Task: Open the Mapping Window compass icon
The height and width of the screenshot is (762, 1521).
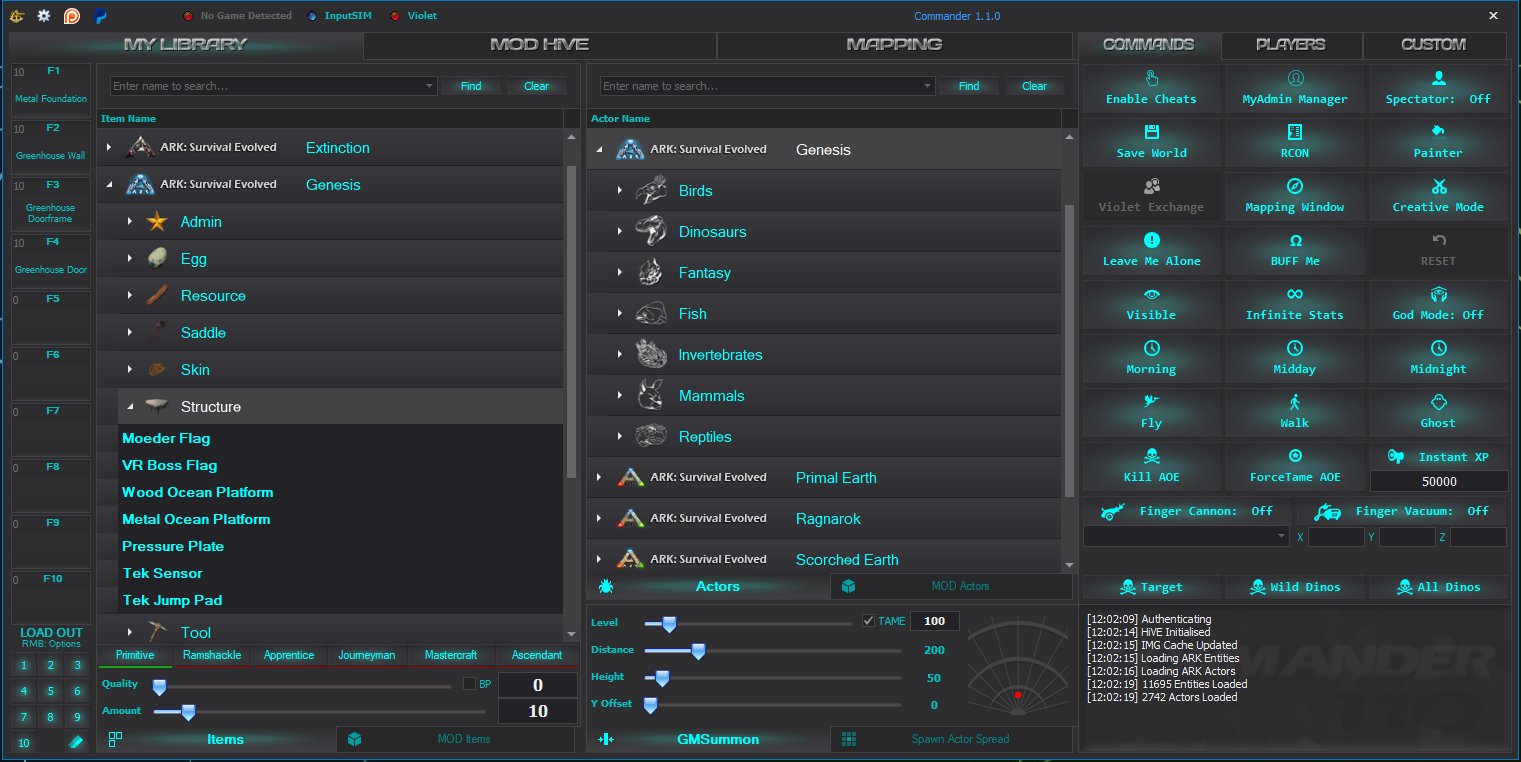Action: click(1294, 186)
